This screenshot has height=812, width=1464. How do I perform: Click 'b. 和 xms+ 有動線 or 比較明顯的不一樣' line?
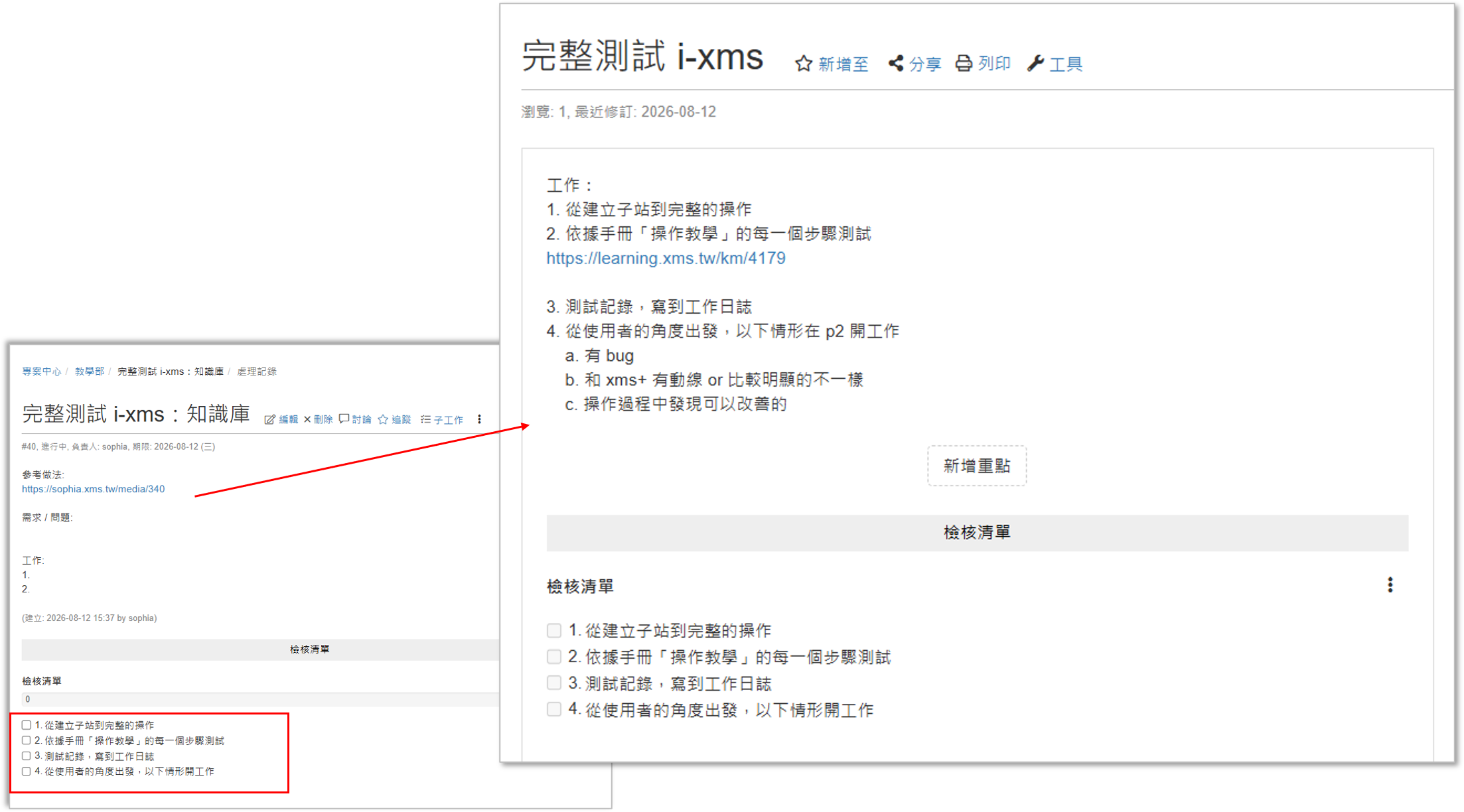pyautogui.click(x=713, y=379)
